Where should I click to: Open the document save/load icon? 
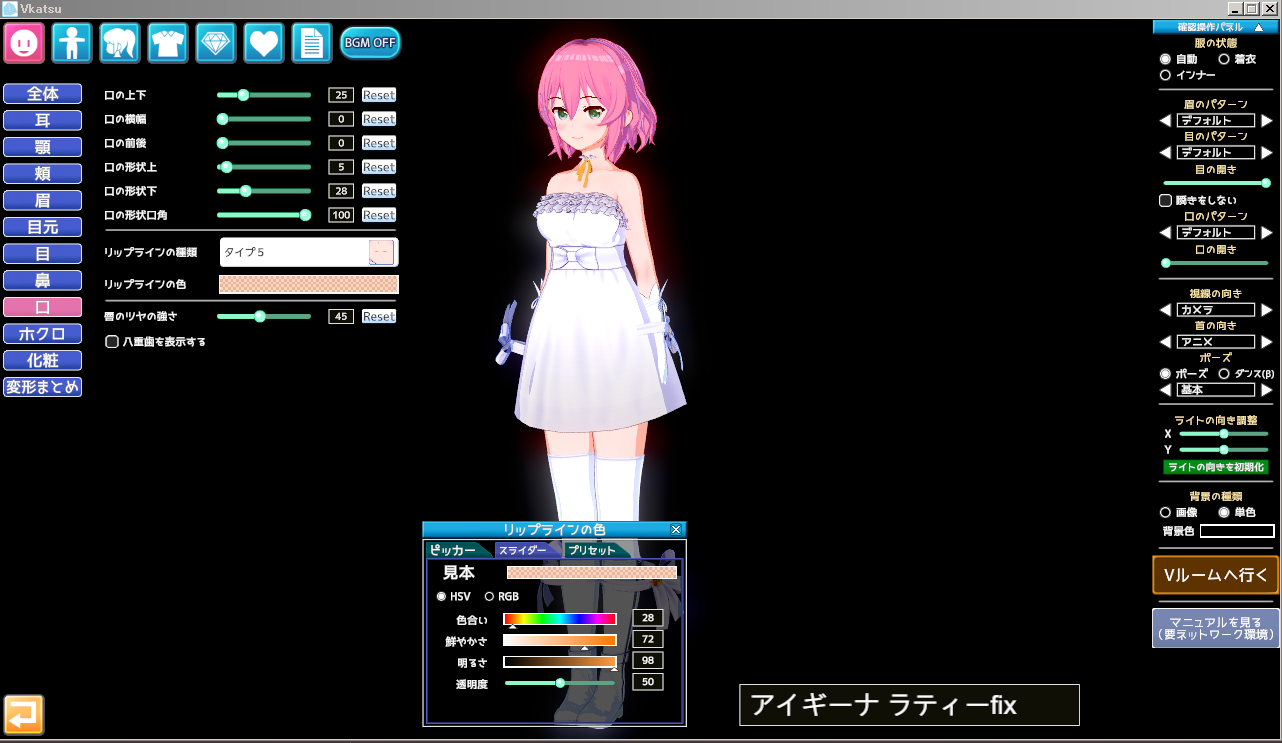[x=312, y=43]
